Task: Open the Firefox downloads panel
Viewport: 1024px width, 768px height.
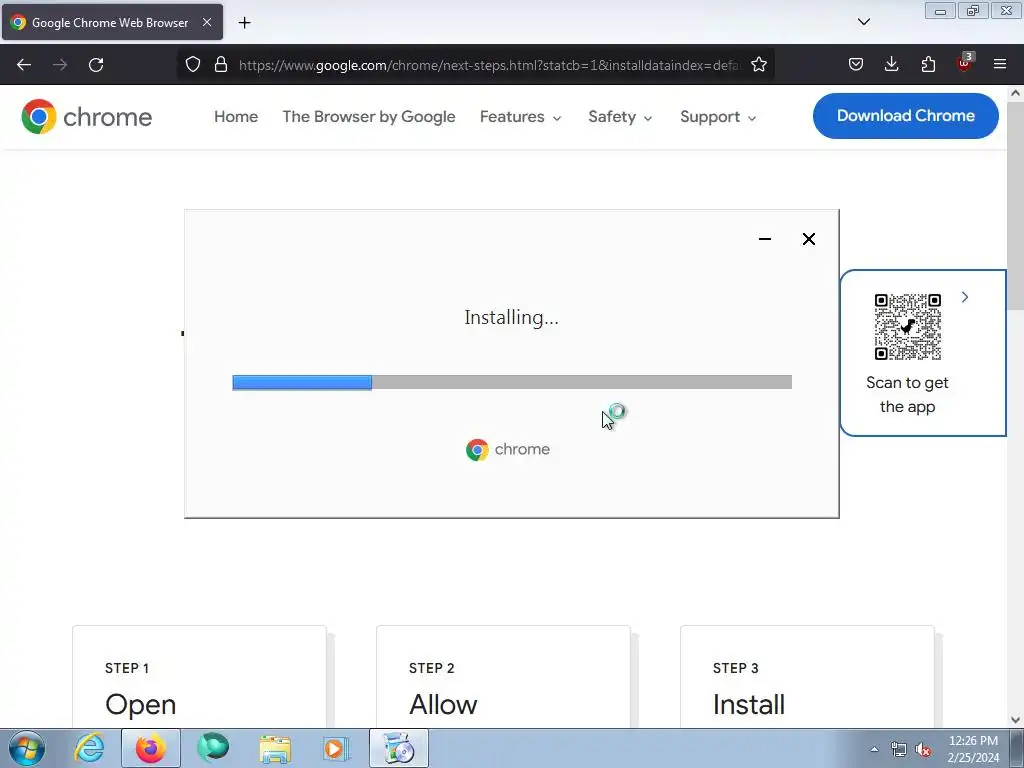Action: point(891,65)
